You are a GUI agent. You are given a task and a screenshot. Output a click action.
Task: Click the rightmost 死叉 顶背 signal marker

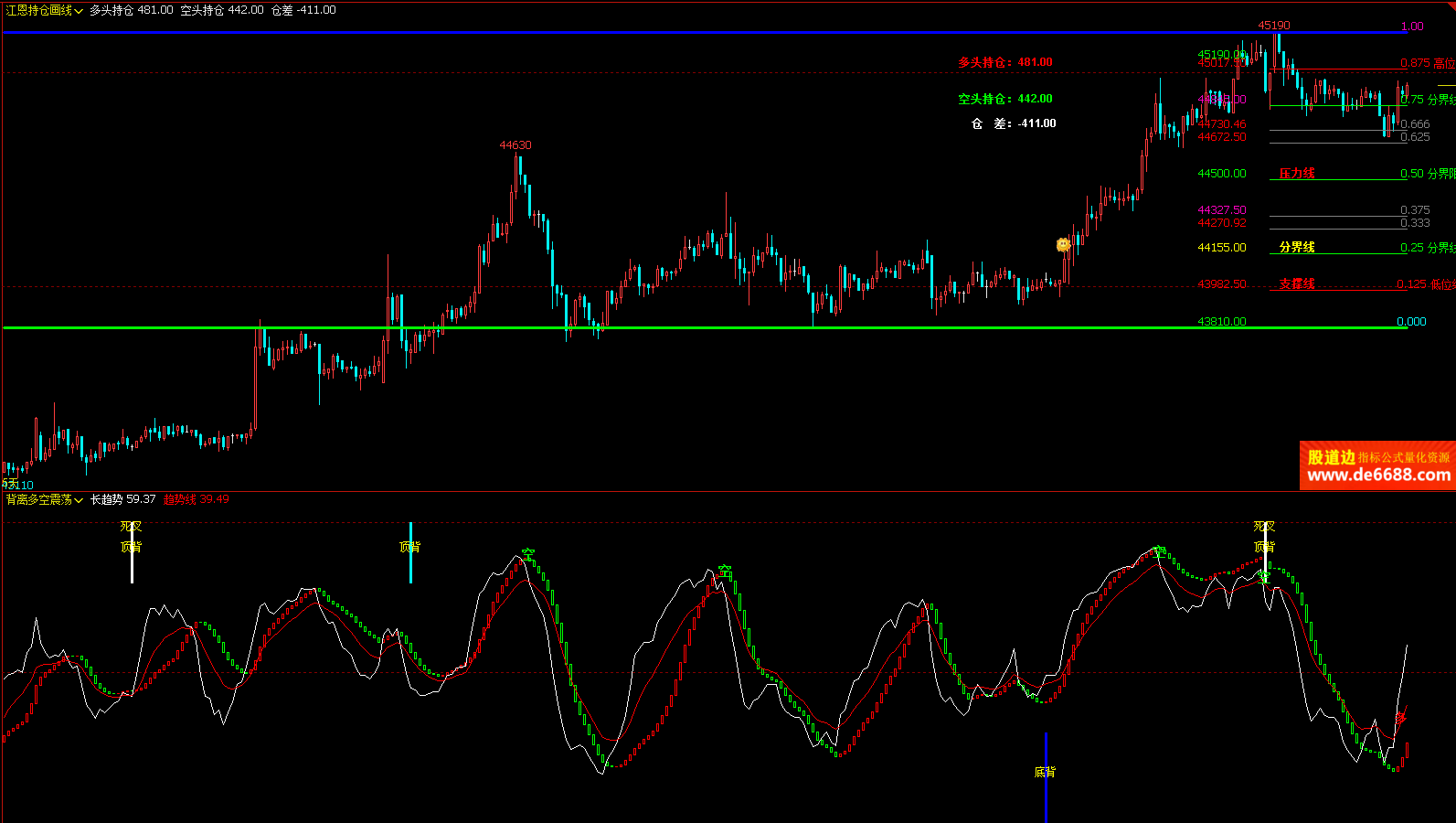(x=1264, y=537)
